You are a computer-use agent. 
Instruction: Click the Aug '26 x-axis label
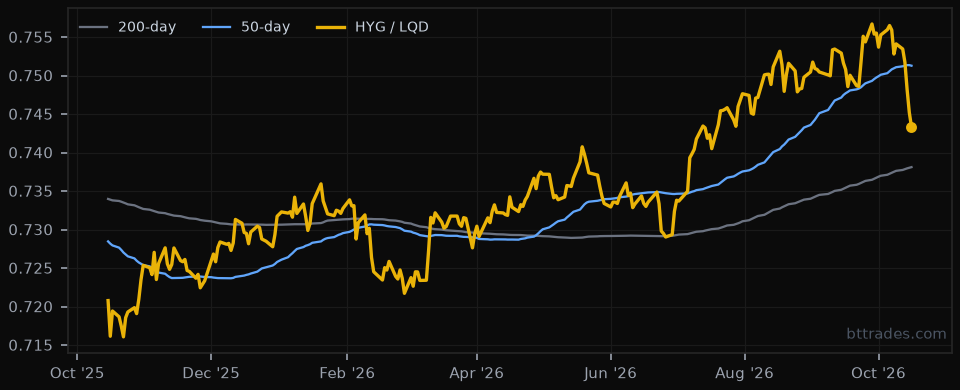745,373
